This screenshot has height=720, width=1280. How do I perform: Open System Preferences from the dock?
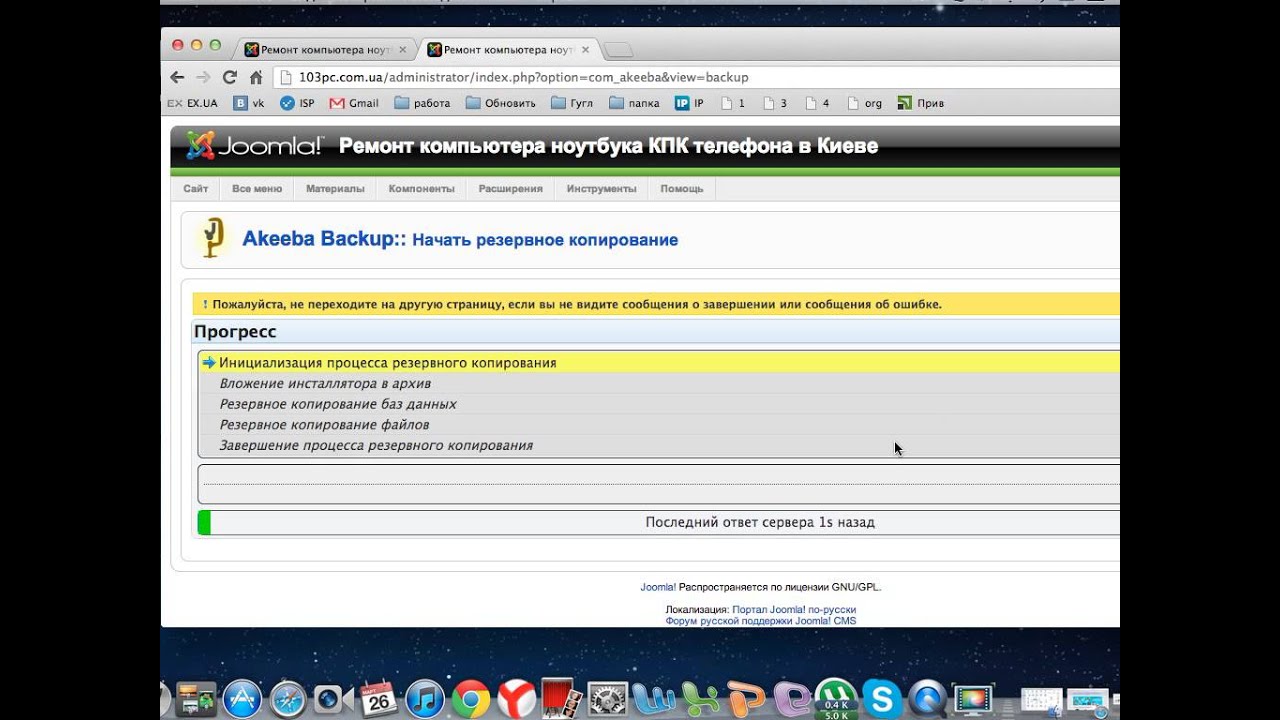pyautogui.click(x=607, y=699)
